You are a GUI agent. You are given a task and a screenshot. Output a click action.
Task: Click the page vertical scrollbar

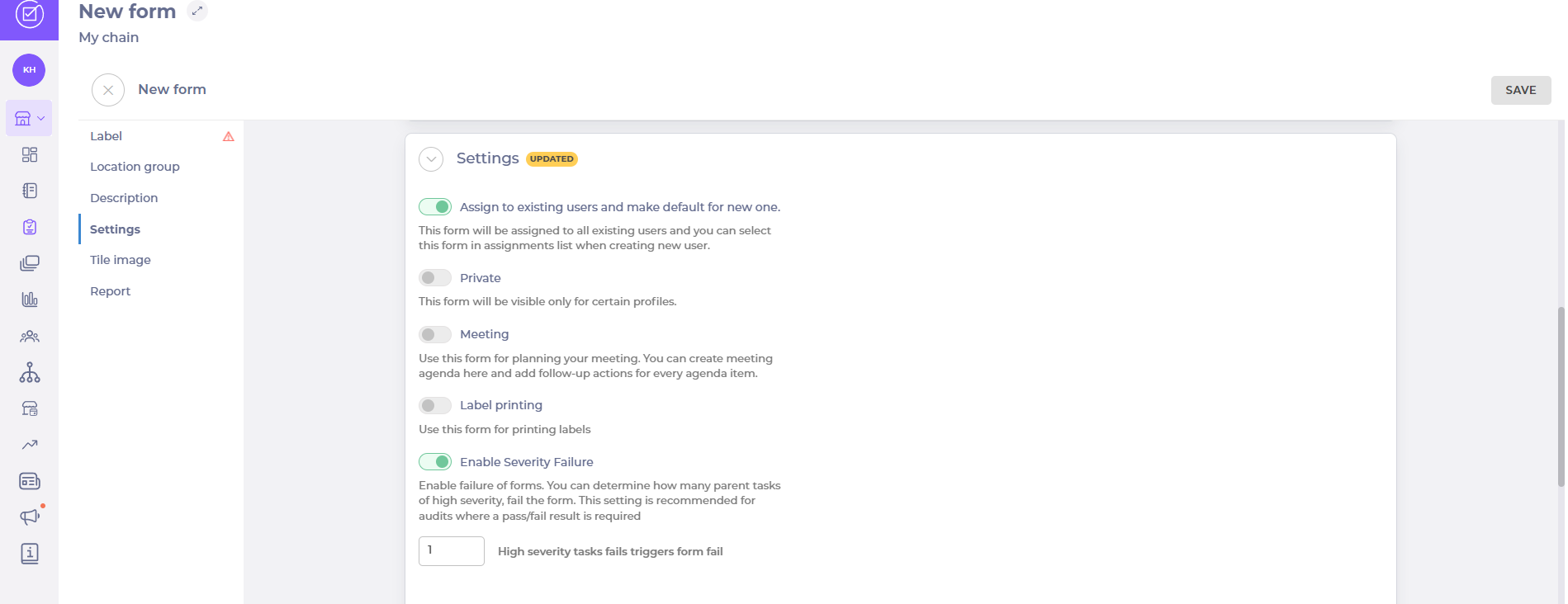[1561, 396]
